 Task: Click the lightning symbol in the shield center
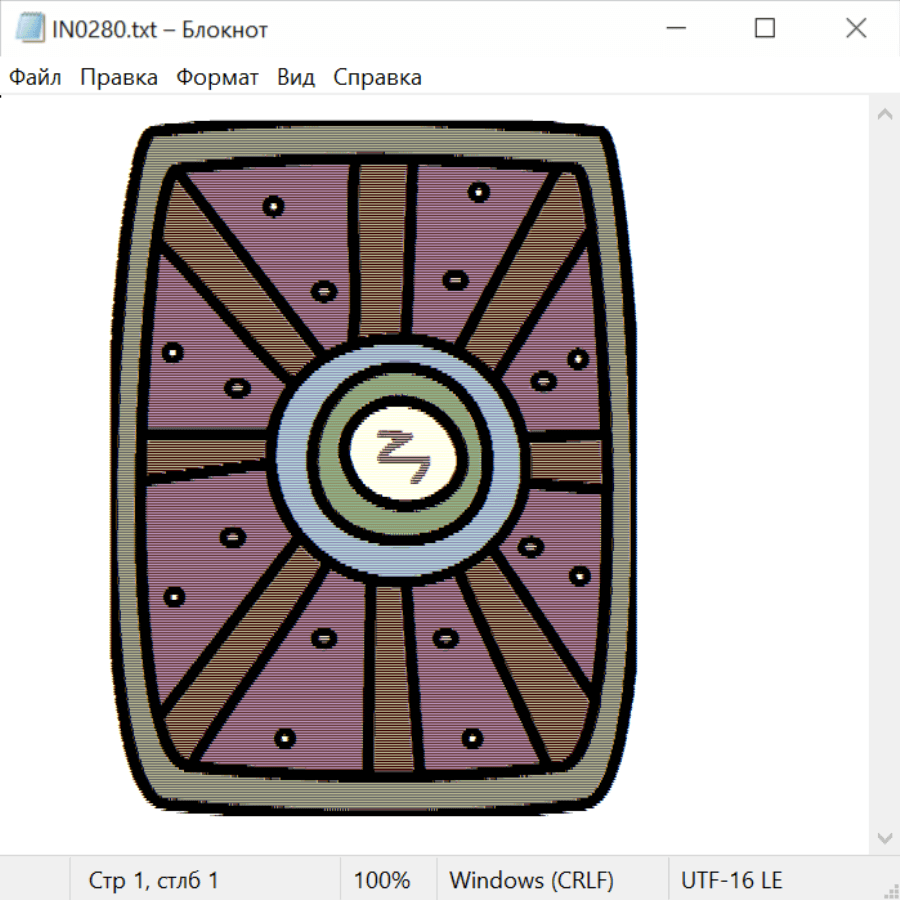401,454
